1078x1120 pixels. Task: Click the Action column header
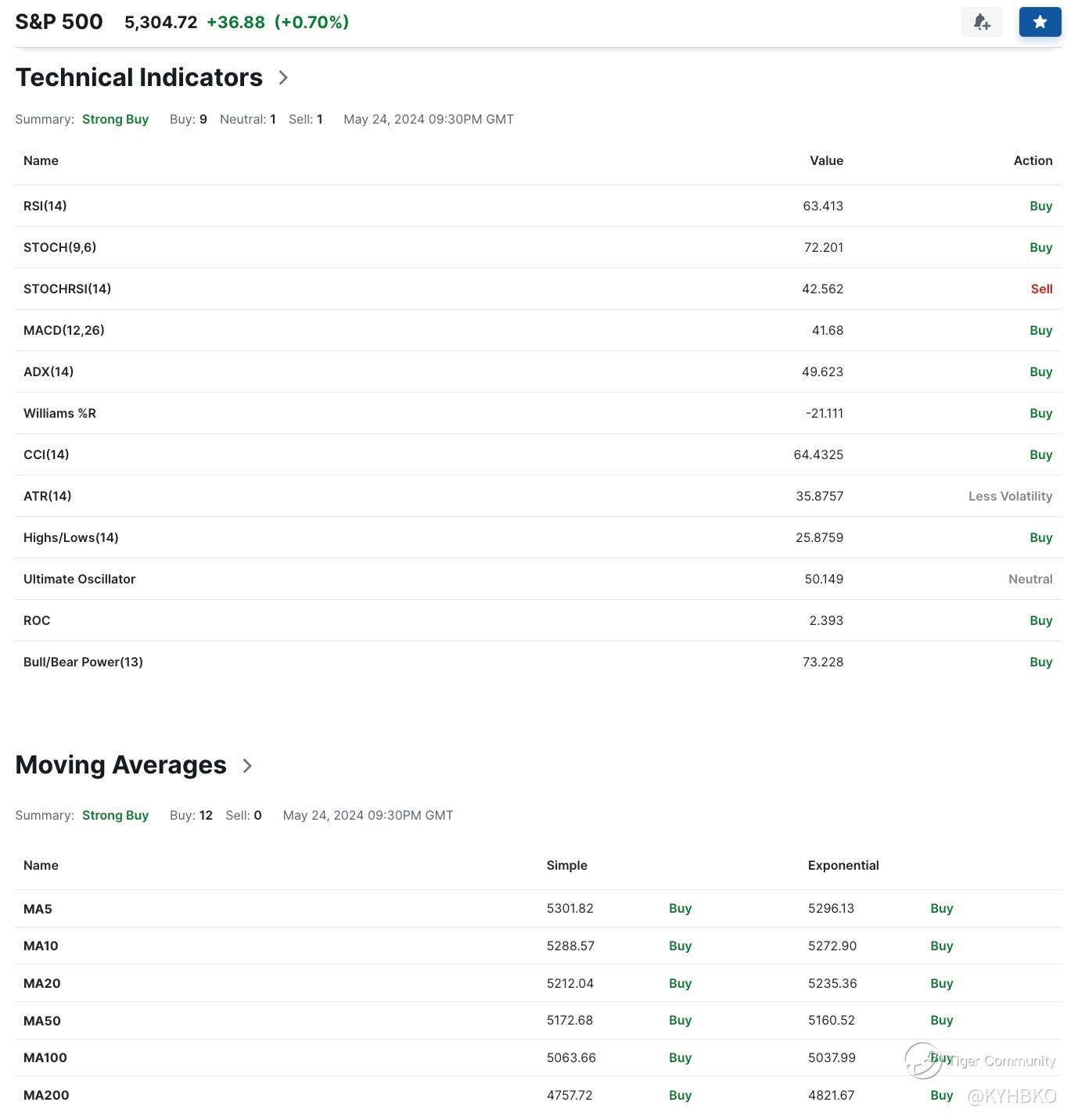coord(1033,160)
